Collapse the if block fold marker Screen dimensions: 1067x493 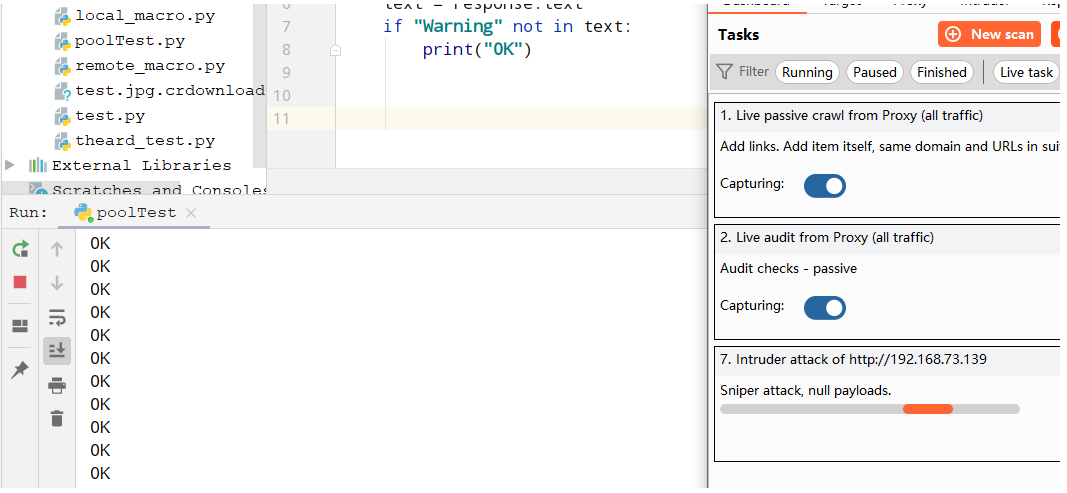(335, 49)
